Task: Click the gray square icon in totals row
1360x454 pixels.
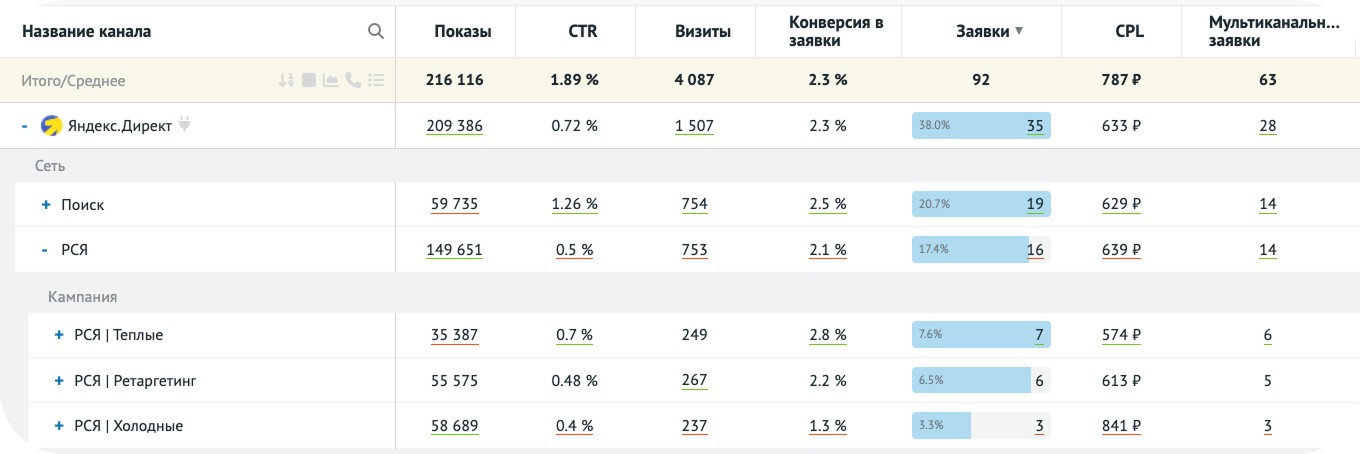Action: (309, 81)
